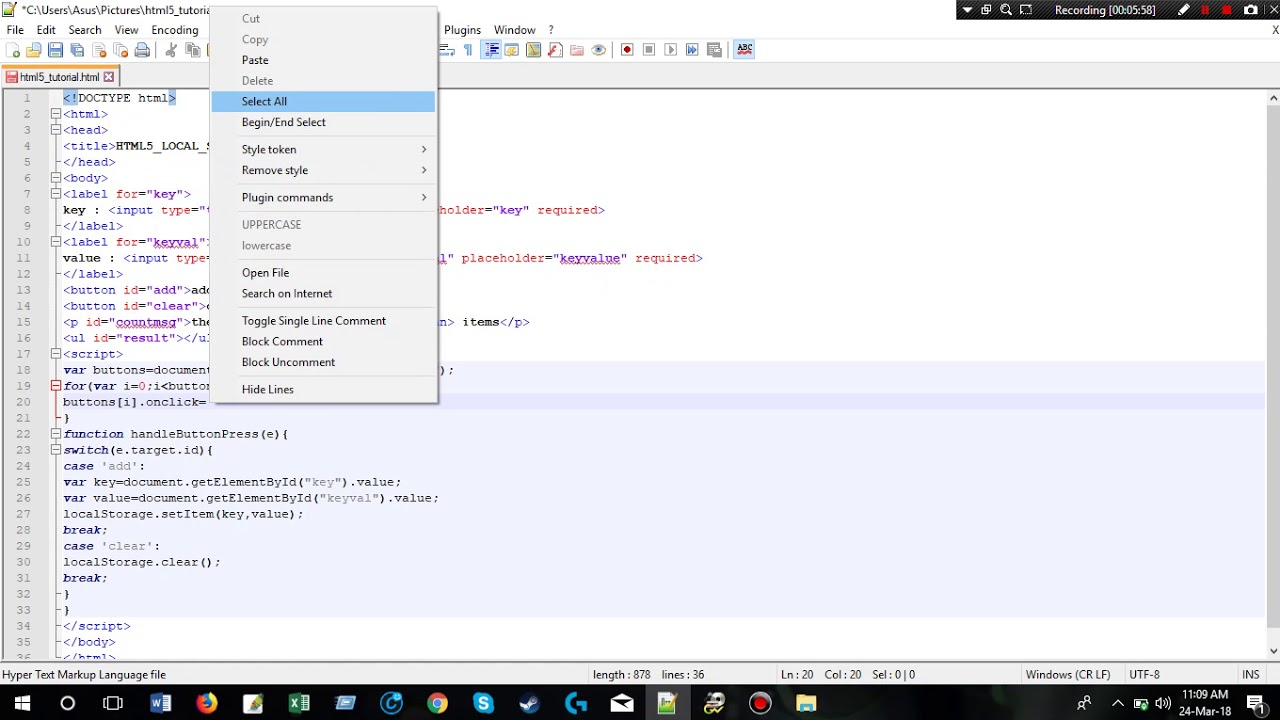Click the Open file folder icon
The image size is (1280, 720).
[x=34, y=50]
